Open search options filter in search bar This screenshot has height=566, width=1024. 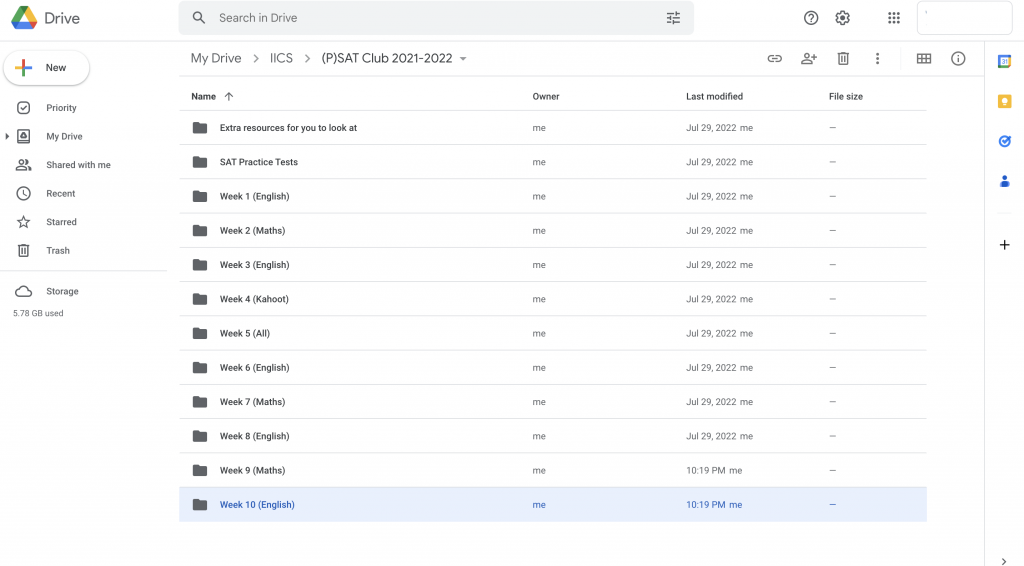(673, 18)
